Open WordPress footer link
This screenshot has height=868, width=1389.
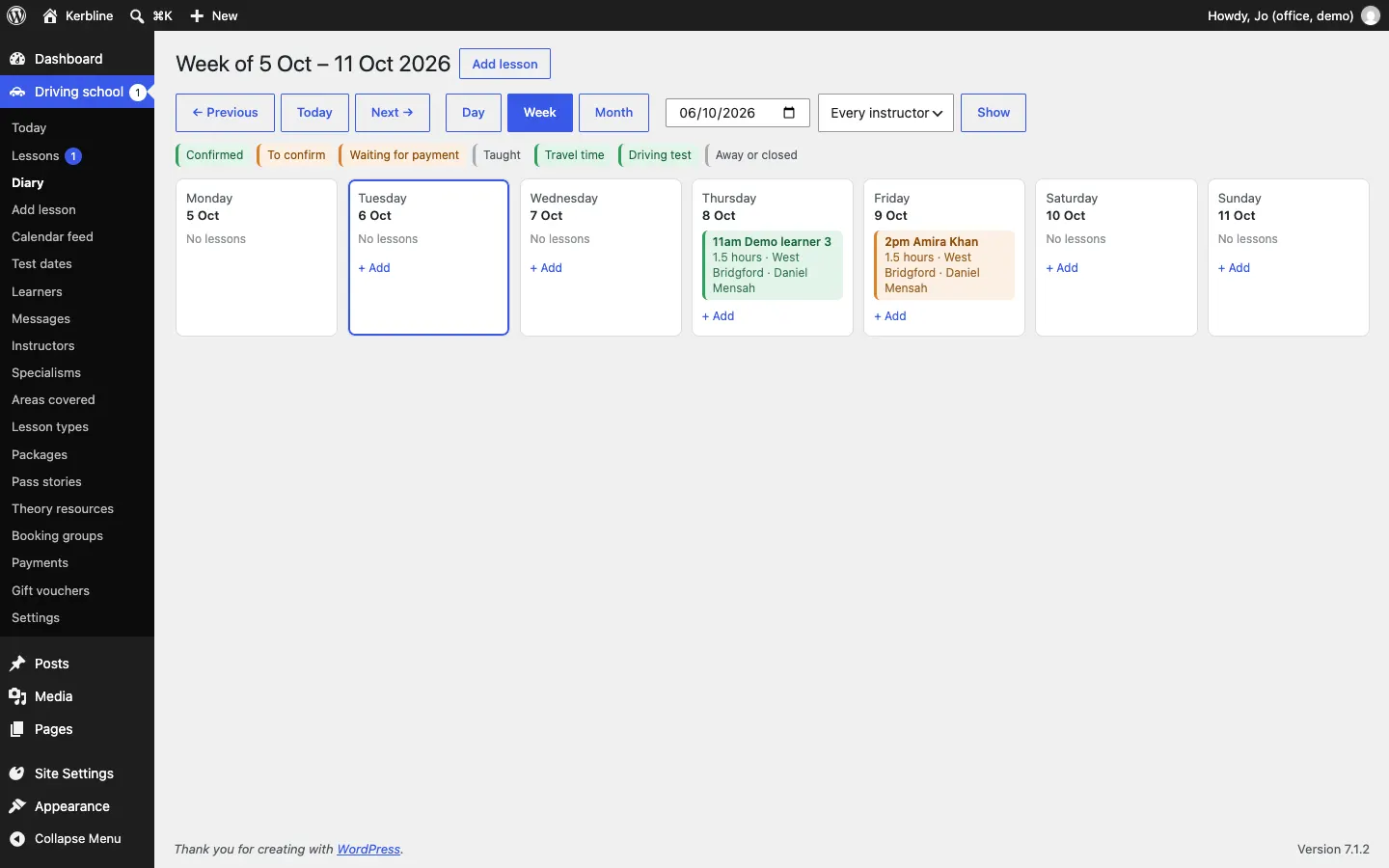[x=368, y=850]
